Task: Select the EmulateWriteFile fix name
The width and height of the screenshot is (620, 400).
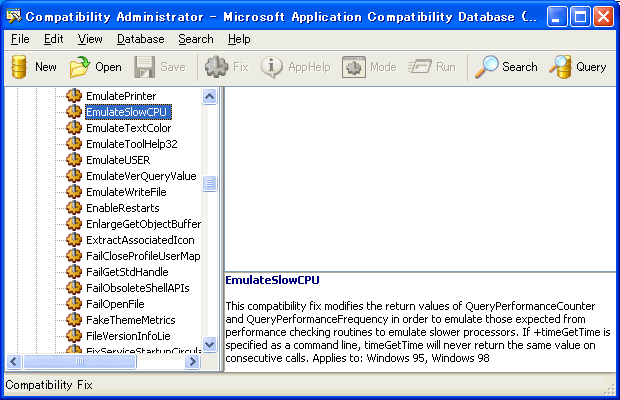Action: coord(126,192)
